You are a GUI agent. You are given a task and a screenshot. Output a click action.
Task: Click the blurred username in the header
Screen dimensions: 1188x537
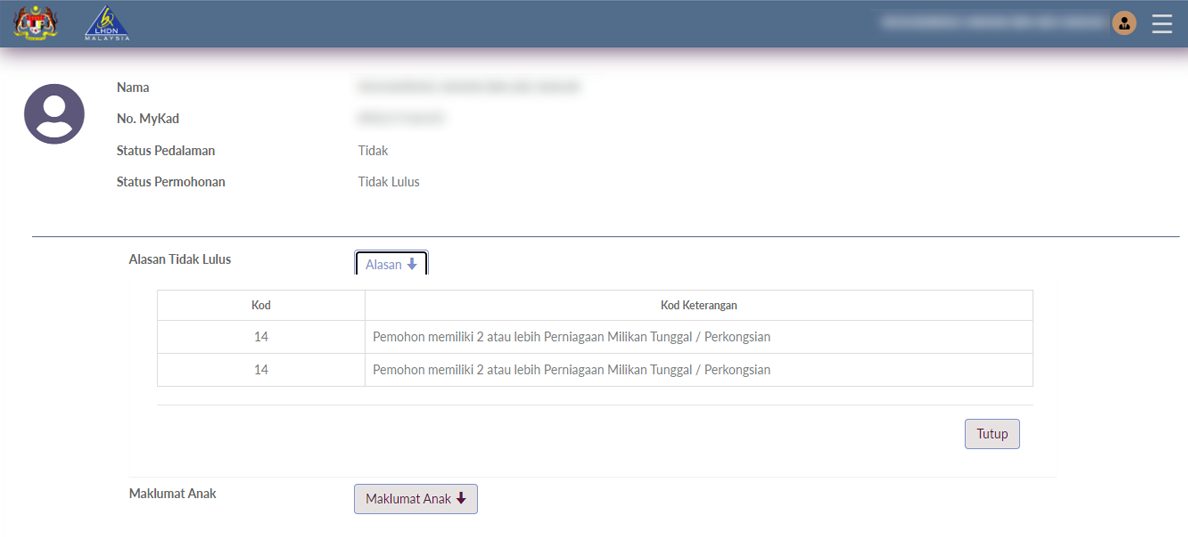coord(993,22)
